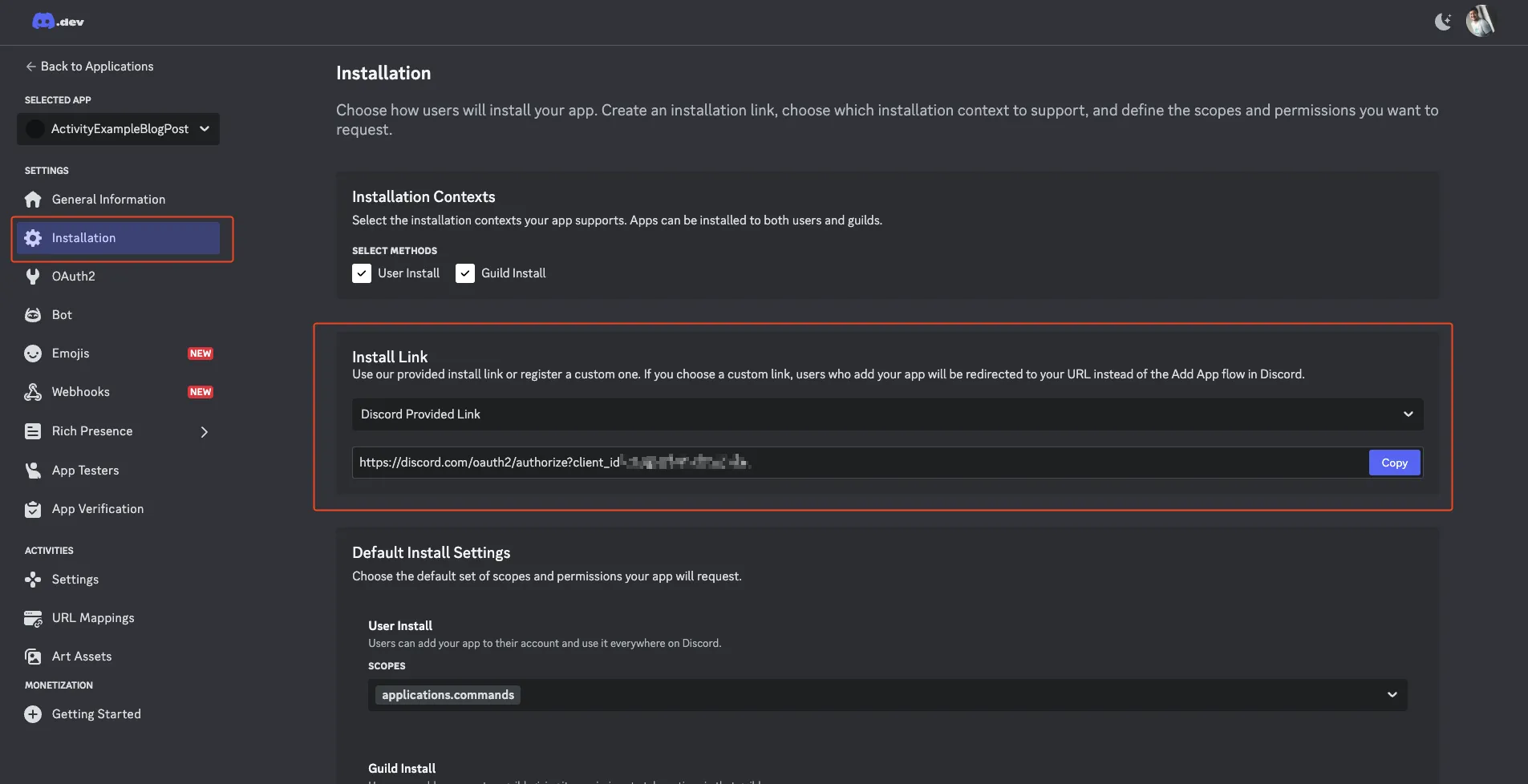Go to General Information settings
The height and width of the screenshot is (784, 1528).
point(108,200)
